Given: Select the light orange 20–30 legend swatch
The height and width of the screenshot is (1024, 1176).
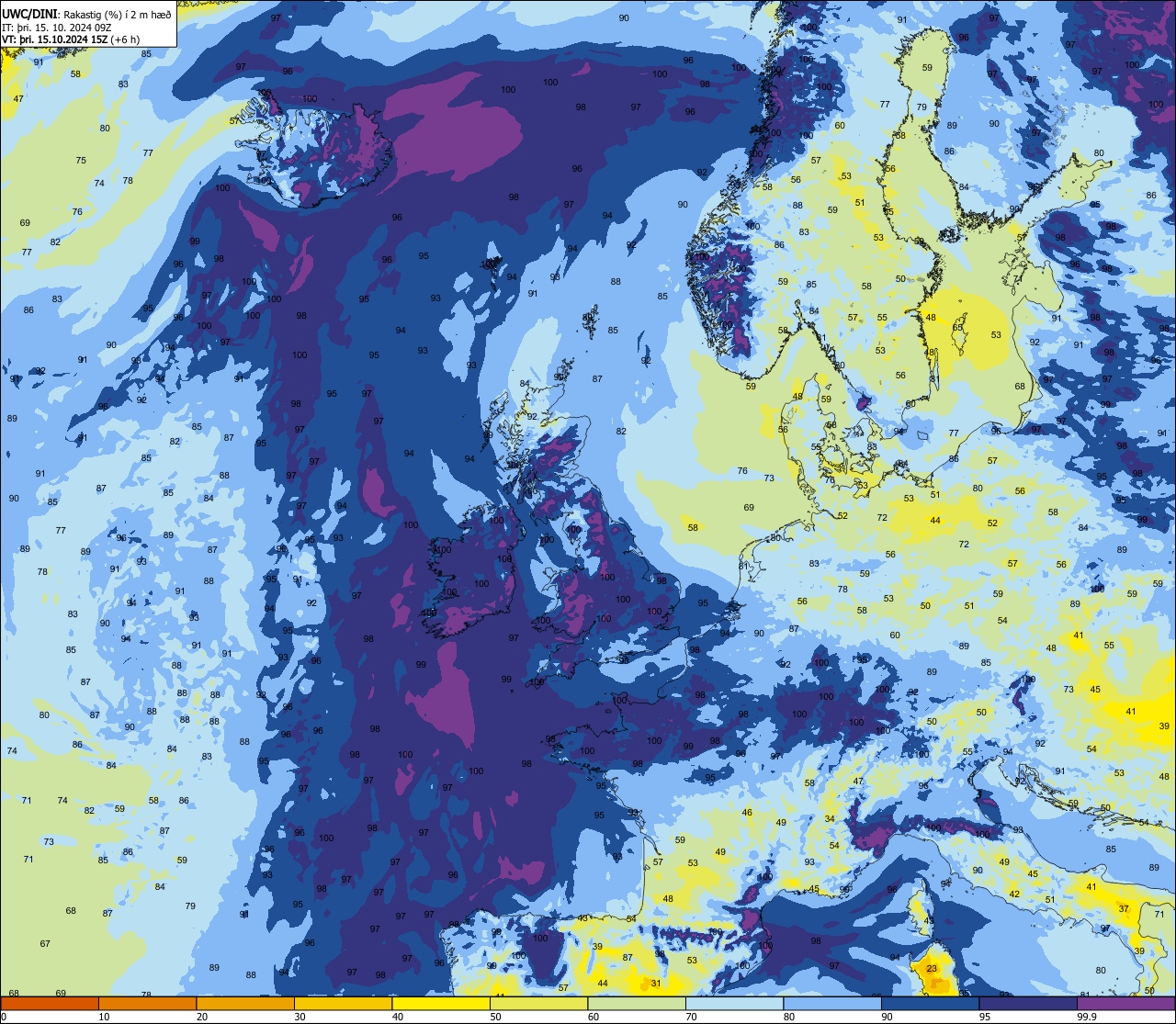Looking at the screenshot, I should [245, 1003].
